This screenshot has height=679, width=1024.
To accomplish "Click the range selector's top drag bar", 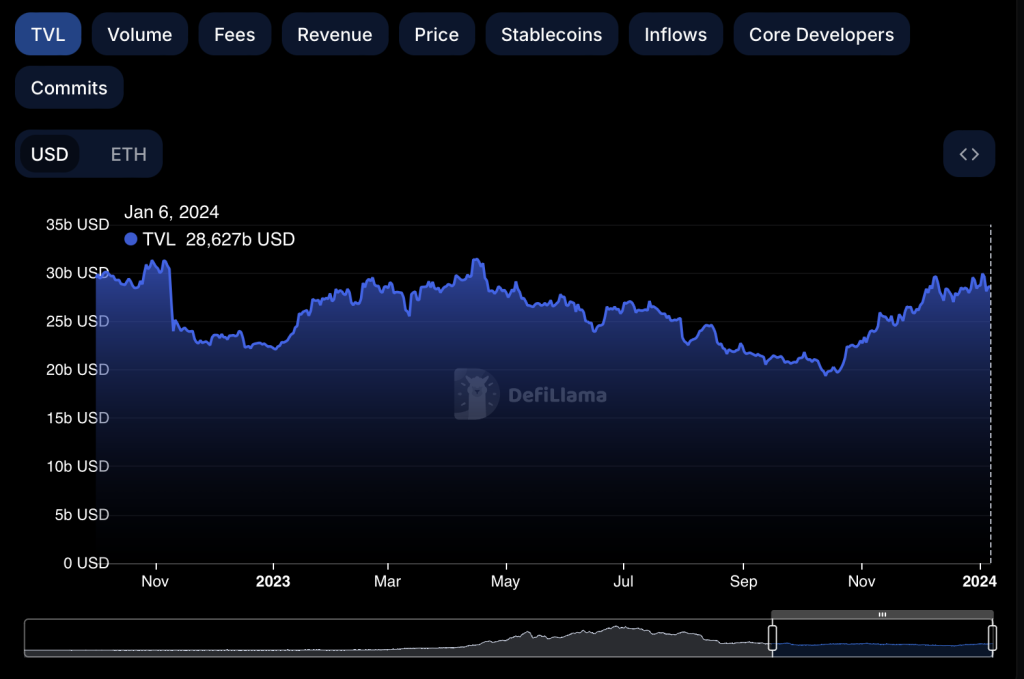I will 882,614.
